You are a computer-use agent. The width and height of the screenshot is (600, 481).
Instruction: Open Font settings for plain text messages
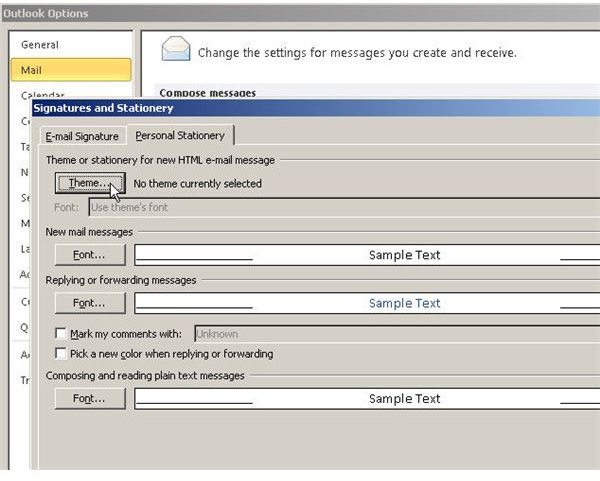[x=90, y=399]
